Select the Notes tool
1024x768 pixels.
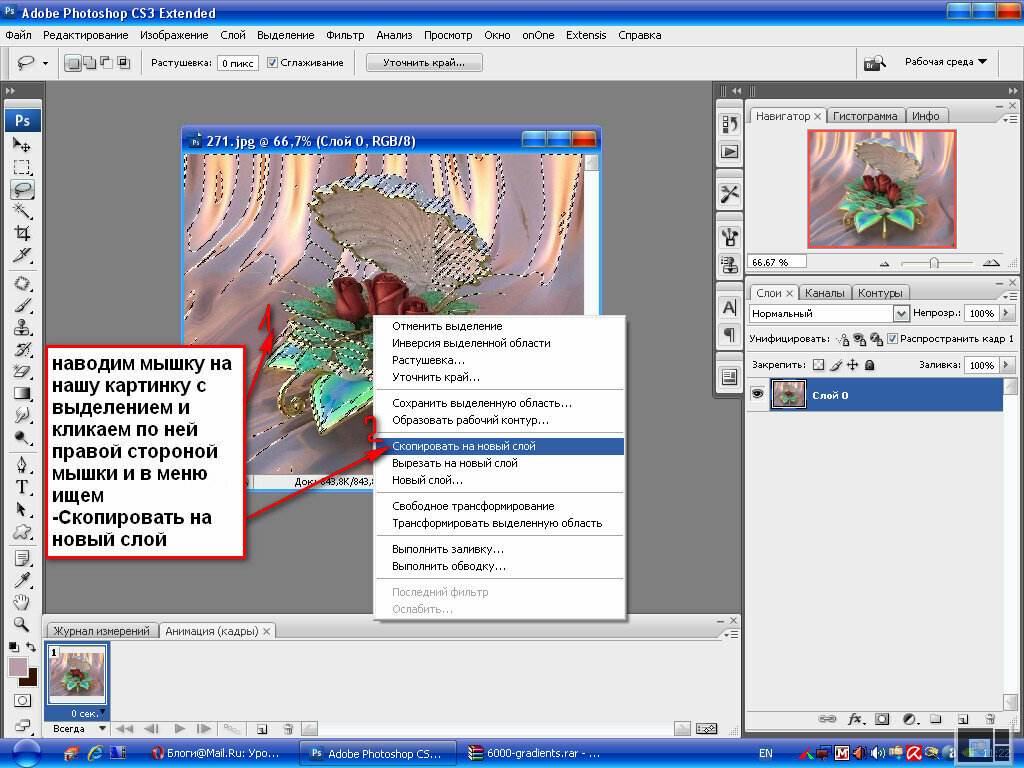pyautogui.click(x=22, y=558)
